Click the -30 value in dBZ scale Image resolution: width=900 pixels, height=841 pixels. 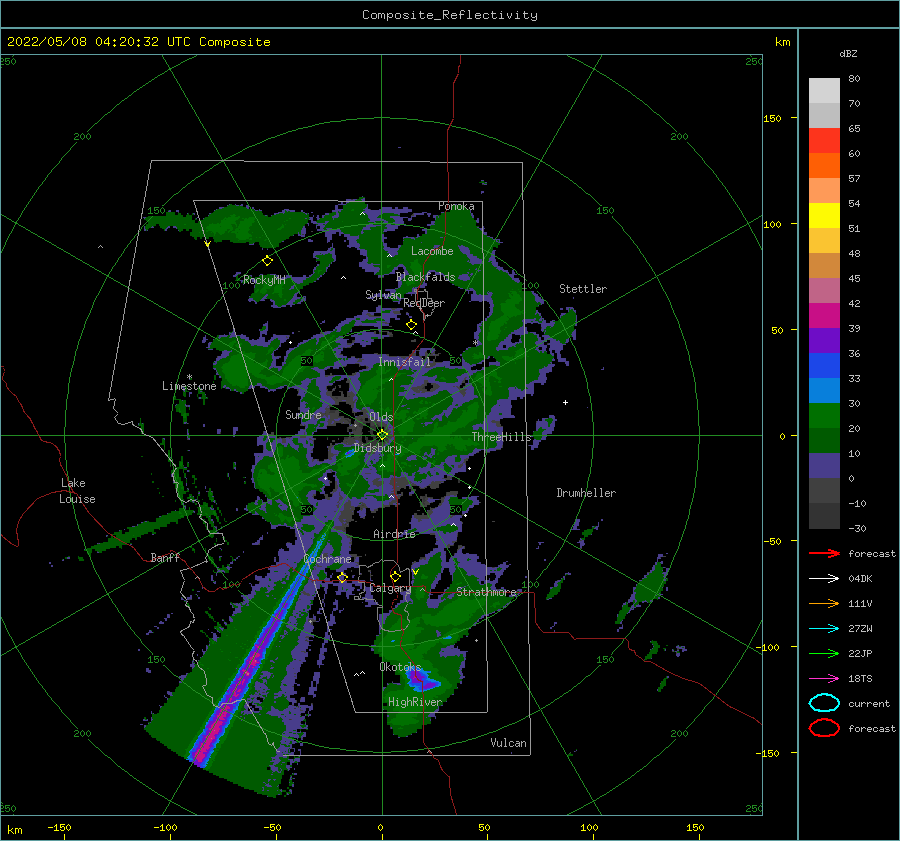(x=857, y=528)
